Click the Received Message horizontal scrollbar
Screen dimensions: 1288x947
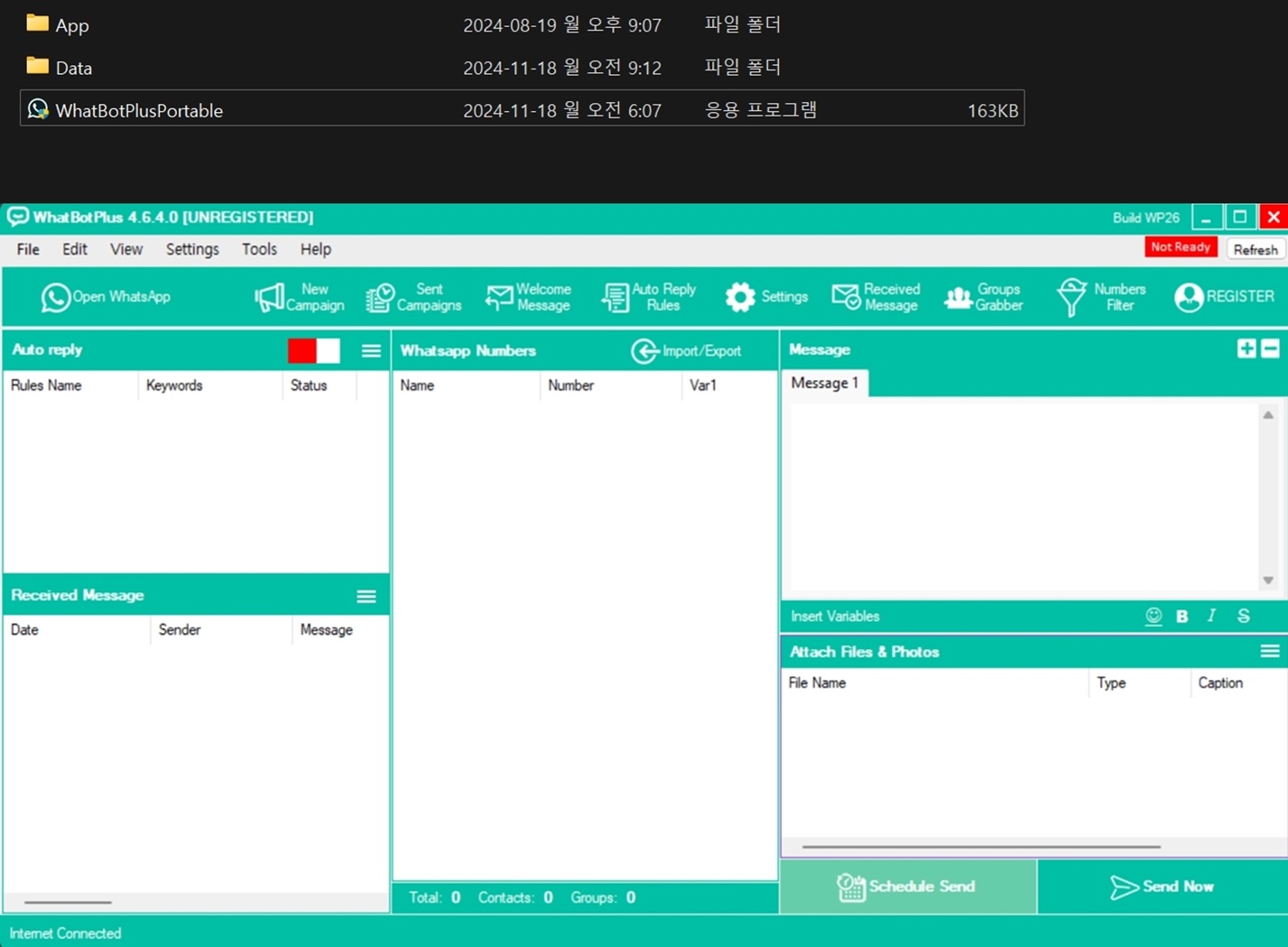(x=68, y=902)
